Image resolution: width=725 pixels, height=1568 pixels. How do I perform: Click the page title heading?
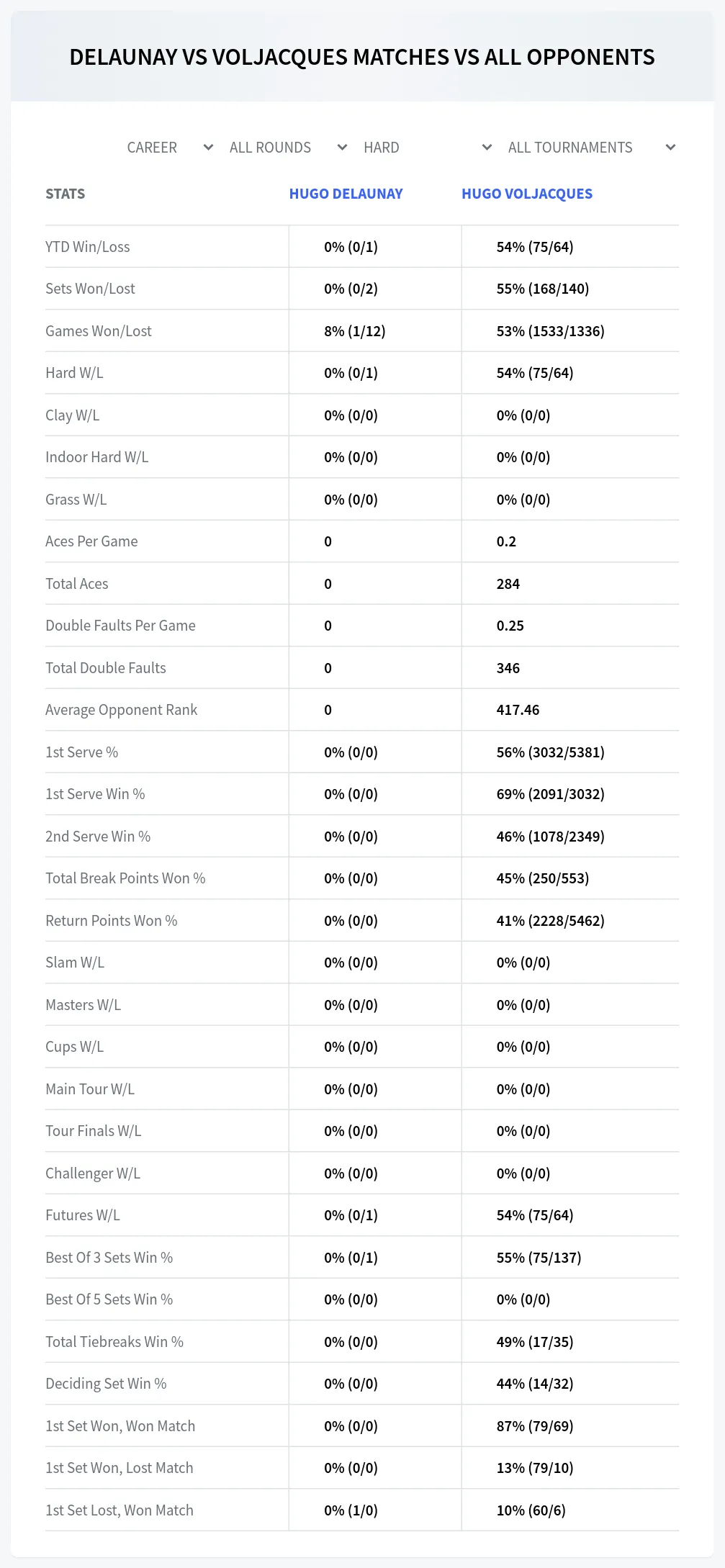tap(362, 57)
